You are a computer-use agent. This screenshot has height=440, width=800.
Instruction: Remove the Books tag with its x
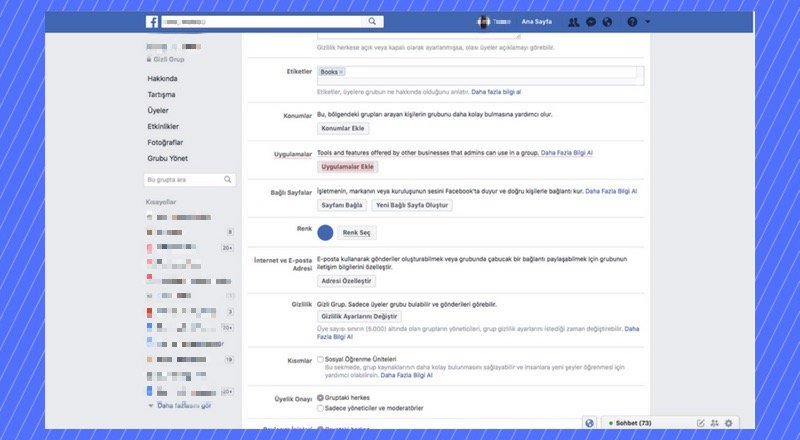[341, 72]
